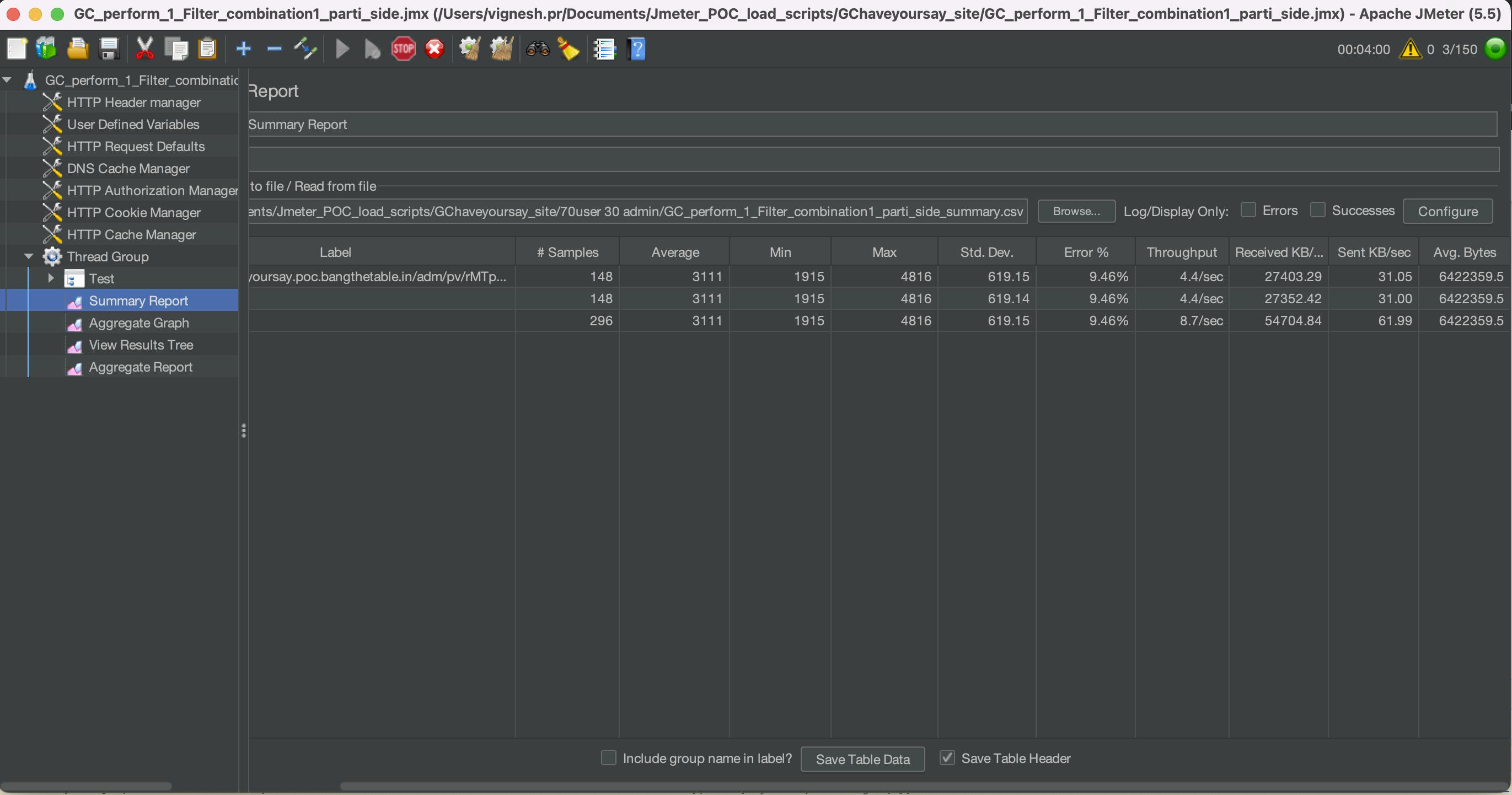Start the test with play icon
The image size is (1512, 795).
pyautogui.click(x=343, y=49)
